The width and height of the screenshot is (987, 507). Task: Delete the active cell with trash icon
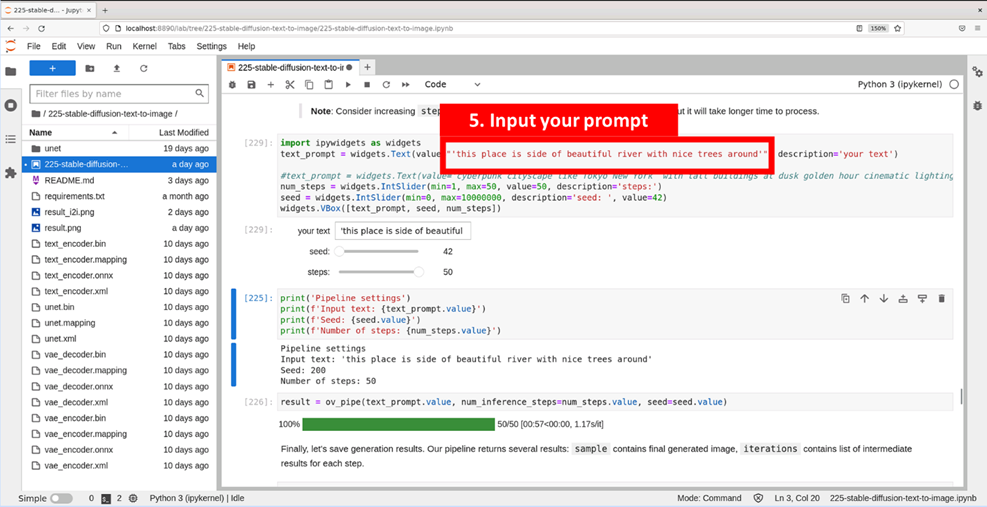942,299
